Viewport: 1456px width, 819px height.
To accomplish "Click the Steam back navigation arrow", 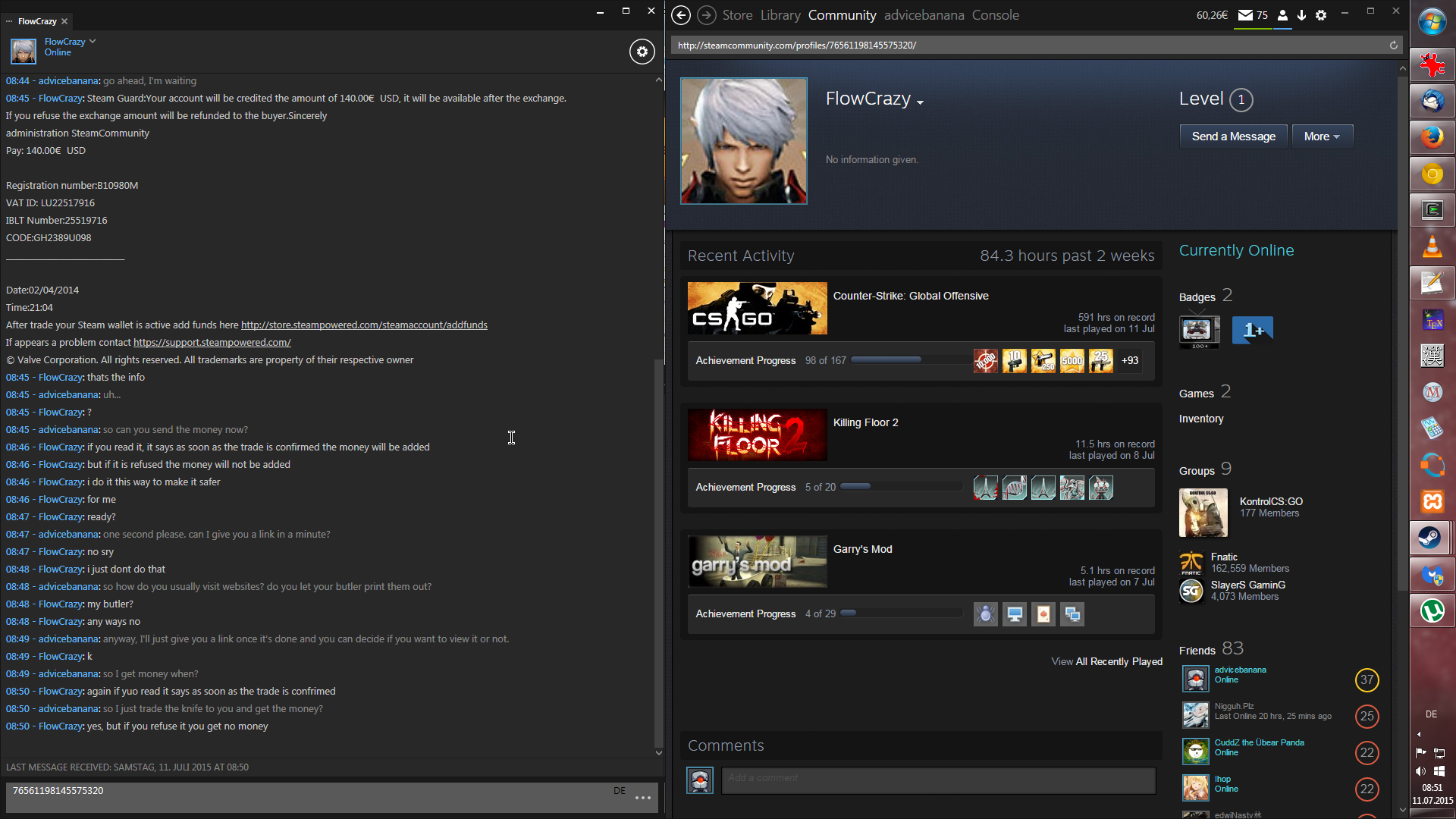I will tap(681, 15).
